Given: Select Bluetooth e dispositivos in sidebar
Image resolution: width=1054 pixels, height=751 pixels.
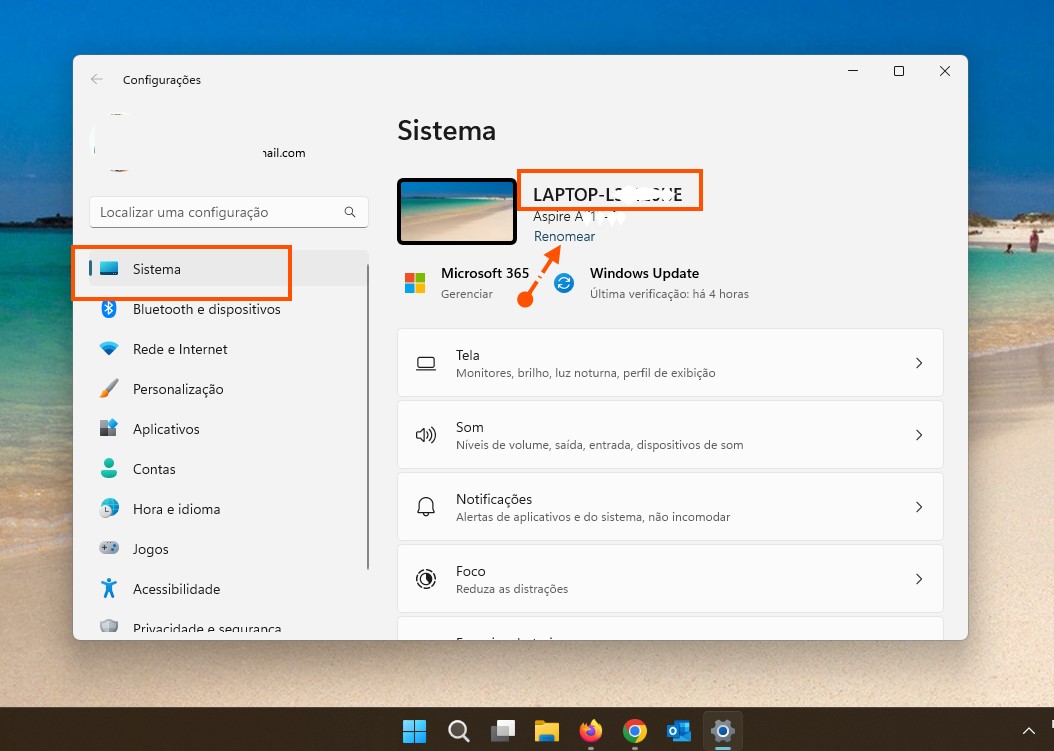Looking at the screenshot, I should coord(229,309).
